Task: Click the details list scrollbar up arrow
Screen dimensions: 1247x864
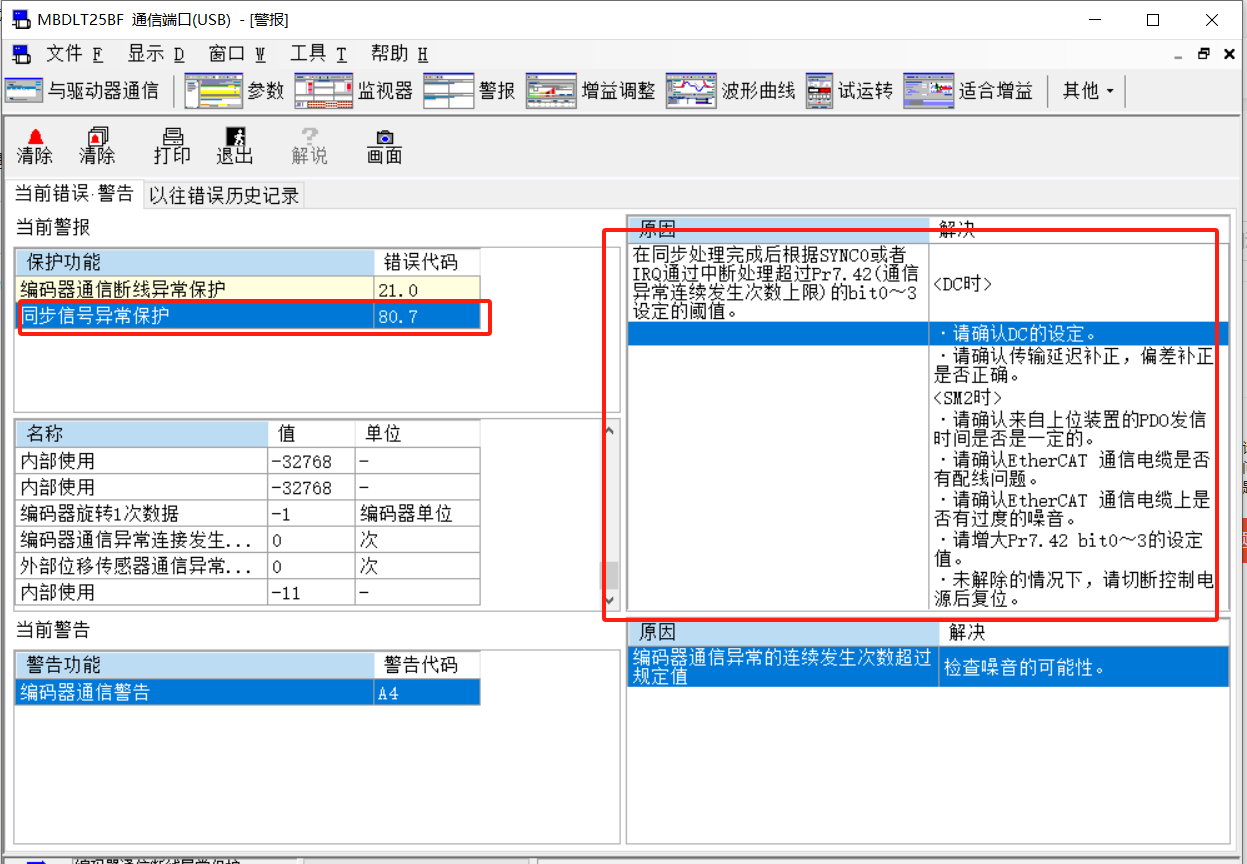Action: pyautogui.click(x=609, y=431)
